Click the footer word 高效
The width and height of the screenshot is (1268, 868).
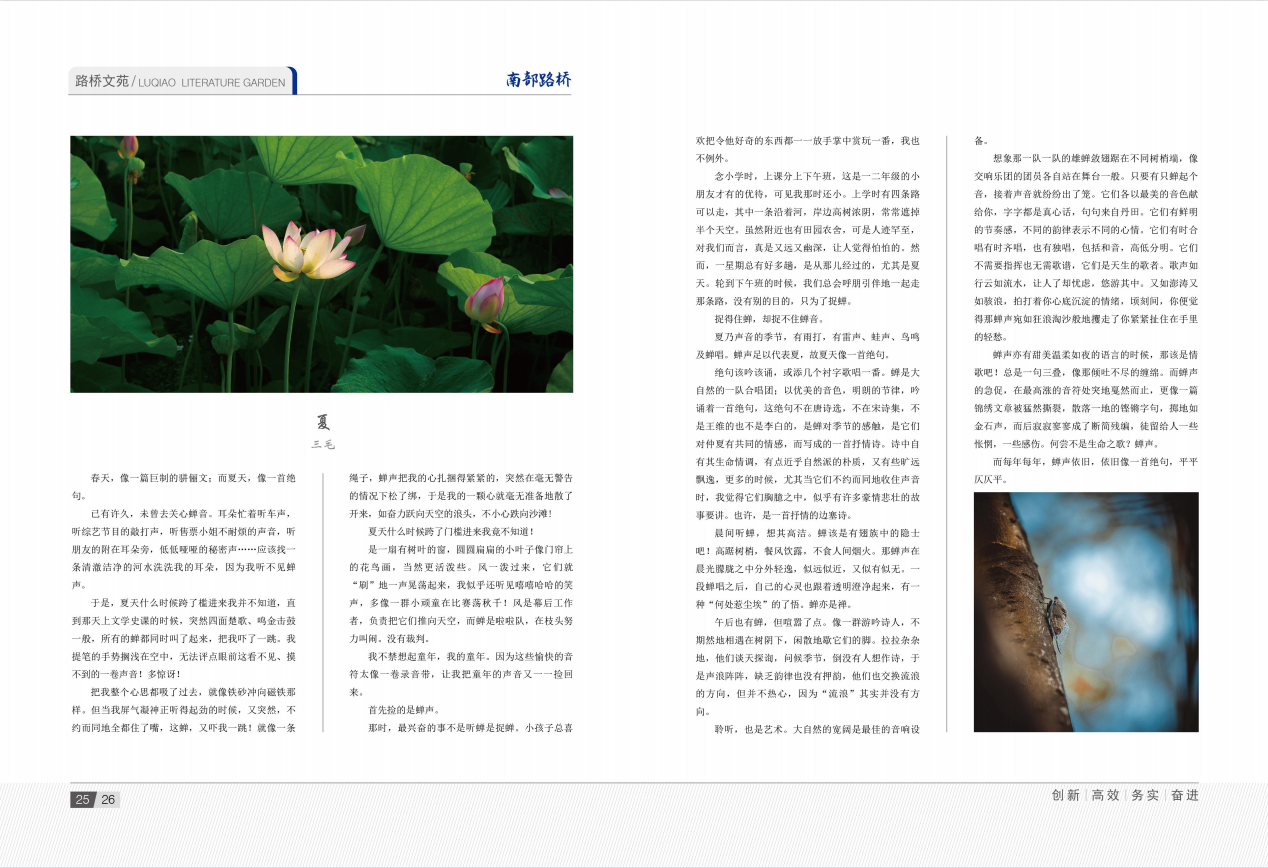(1105, 796)
